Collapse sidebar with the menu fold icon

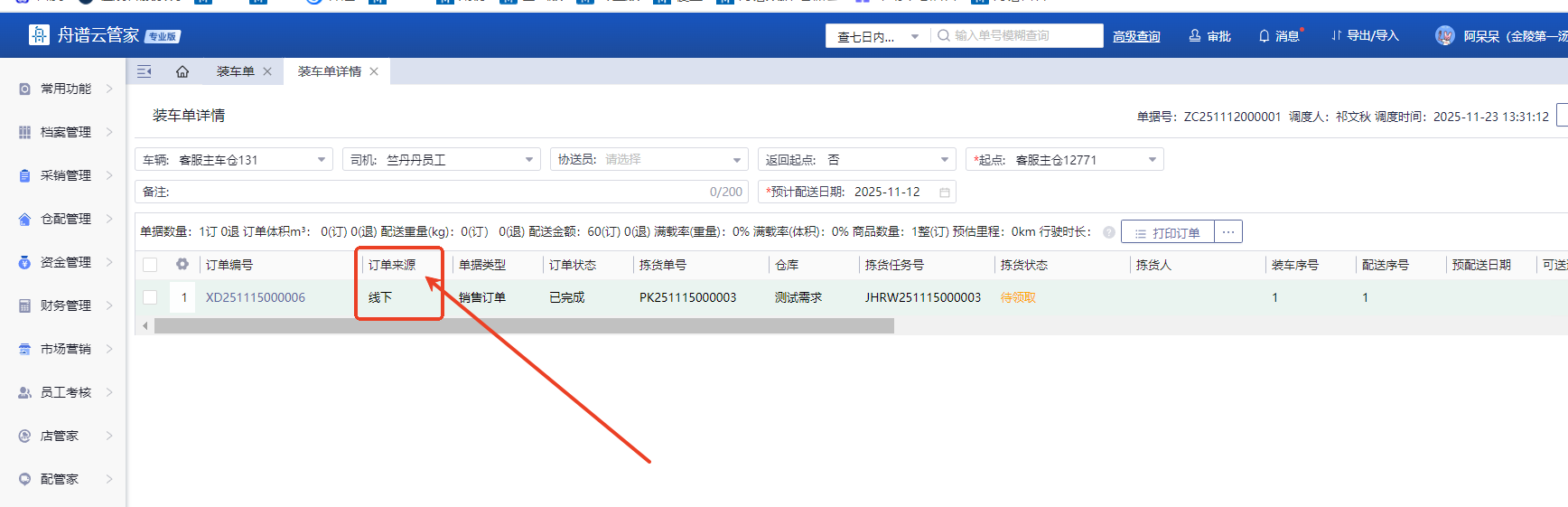point(145,71)
